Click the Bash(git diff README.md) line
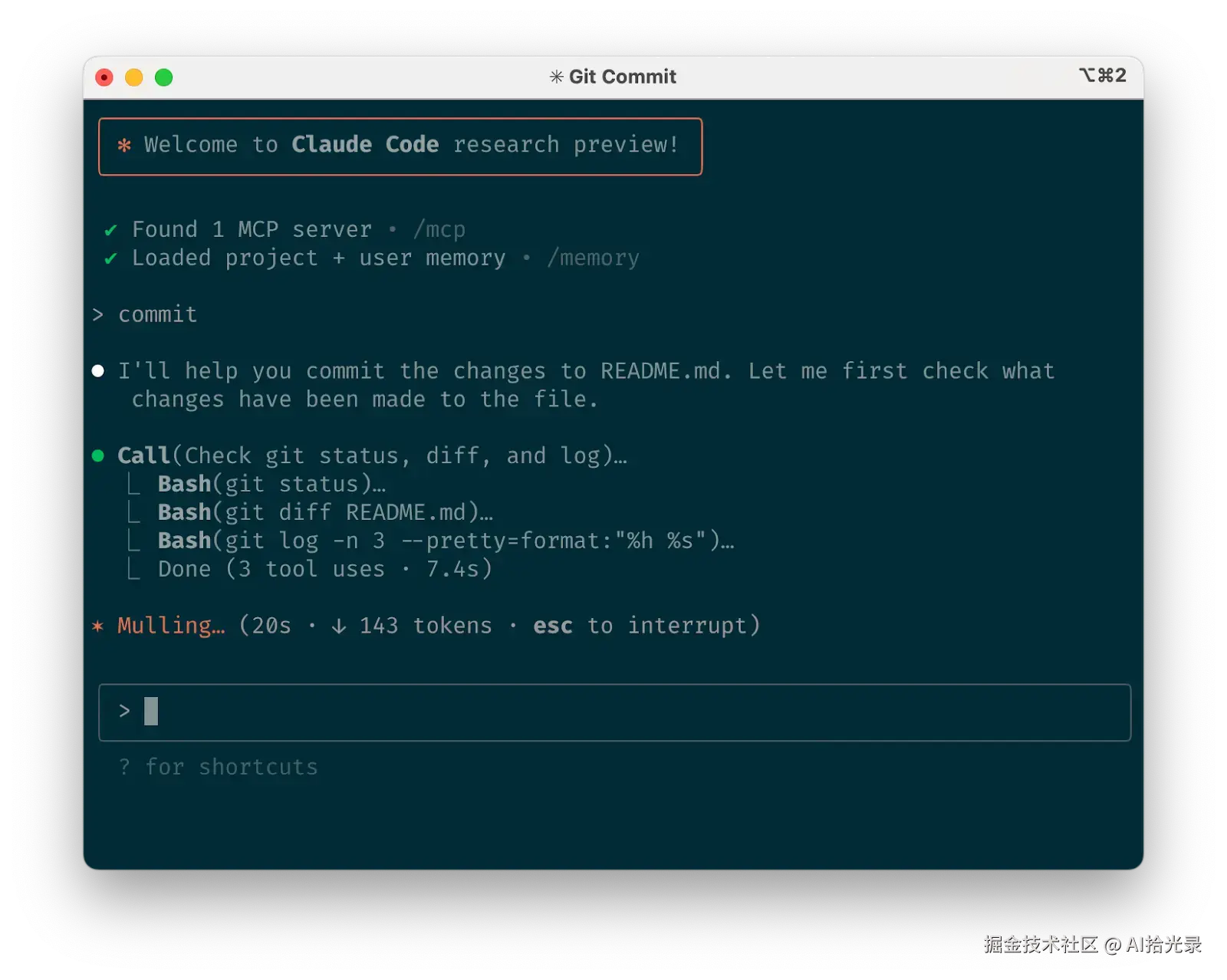 coord(325,512)
